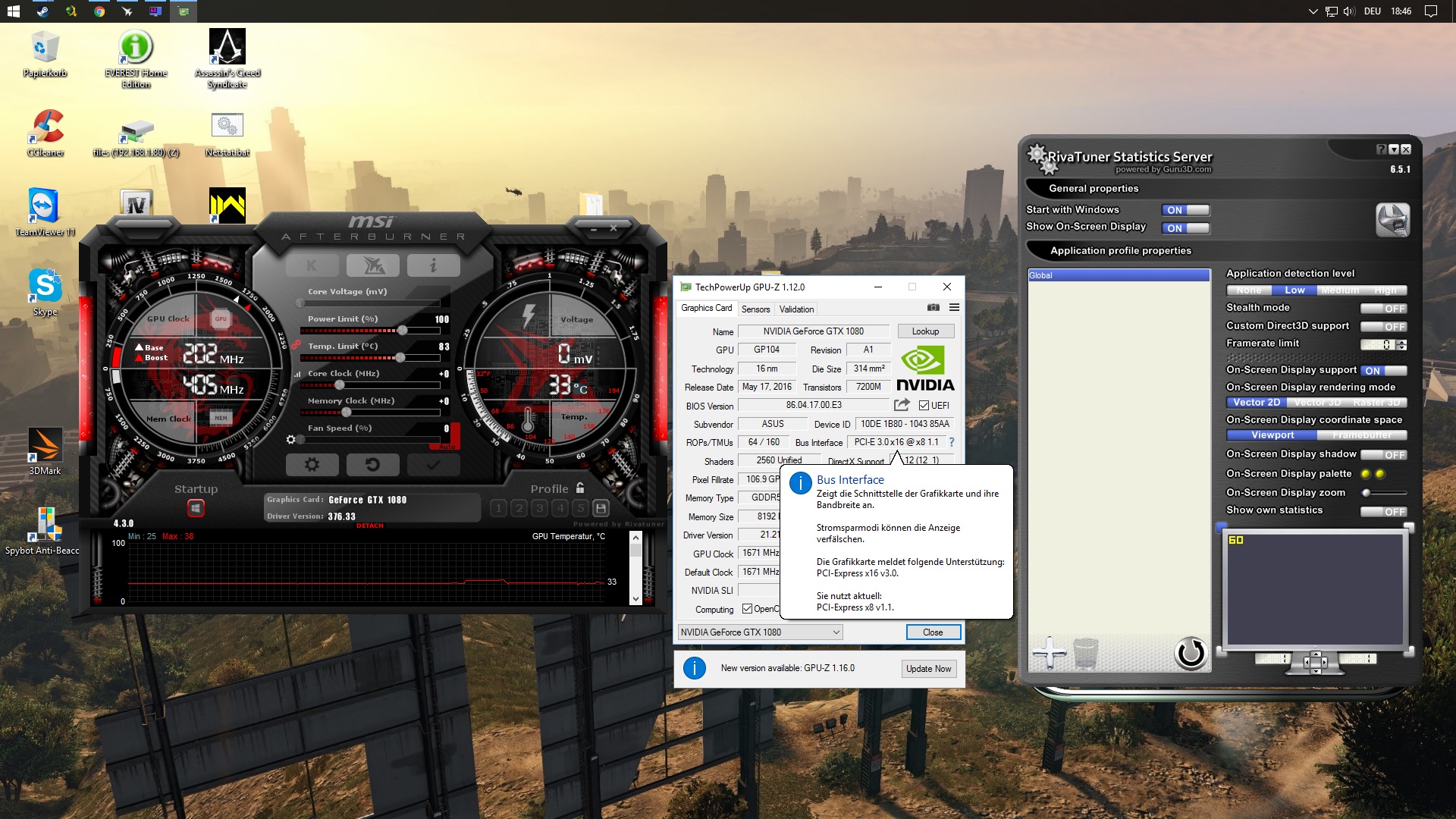Toggle the OpenCL computing checkbox in GPU-Z
The width and height of the screenshot is (1456, 819).
point(747,609)
